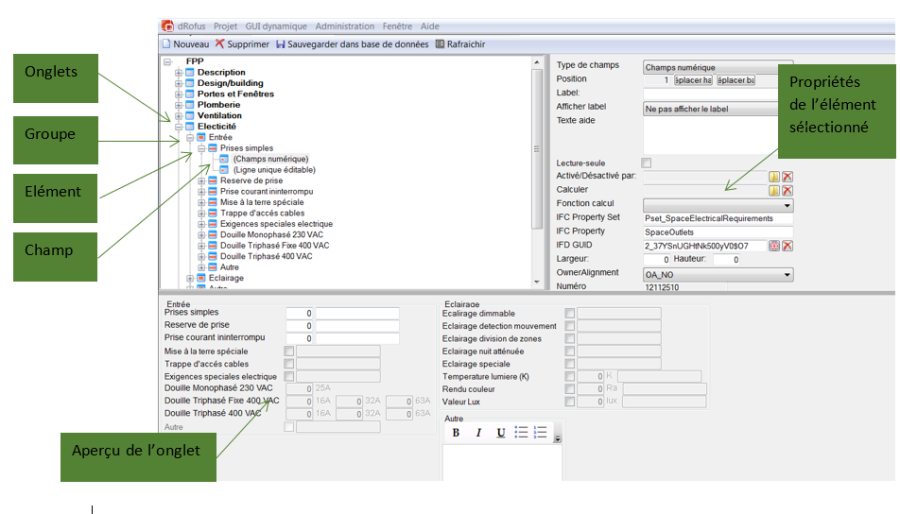
Task: Click yellow edit icon beside Activé/Désactivé par
Action: pos(773,176)
